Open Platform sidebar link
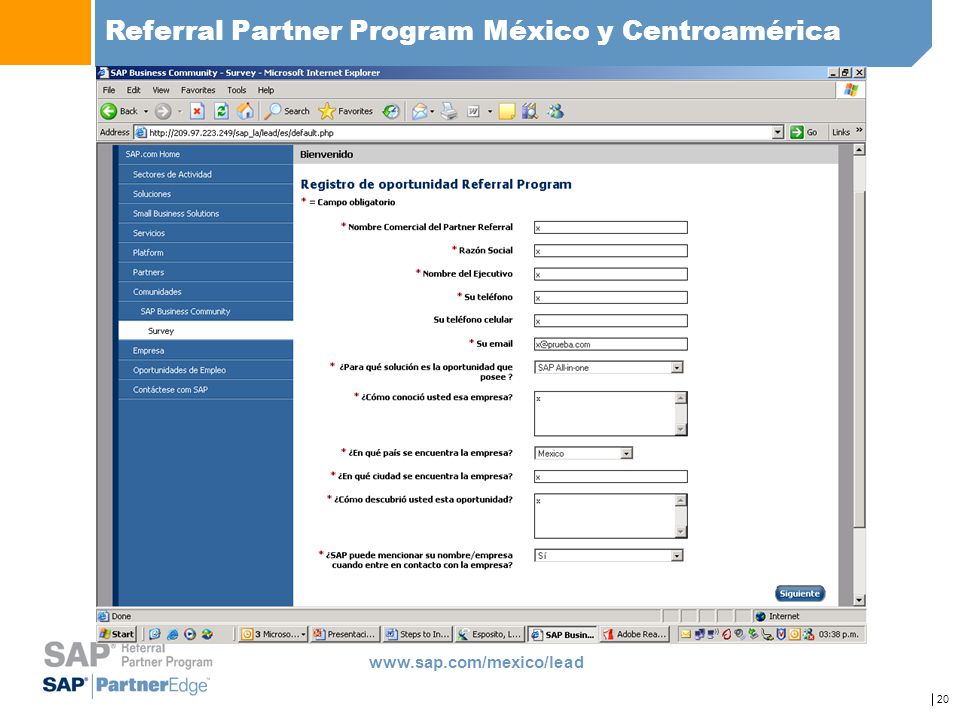The image size is (960, 720). tap(148, 253)
